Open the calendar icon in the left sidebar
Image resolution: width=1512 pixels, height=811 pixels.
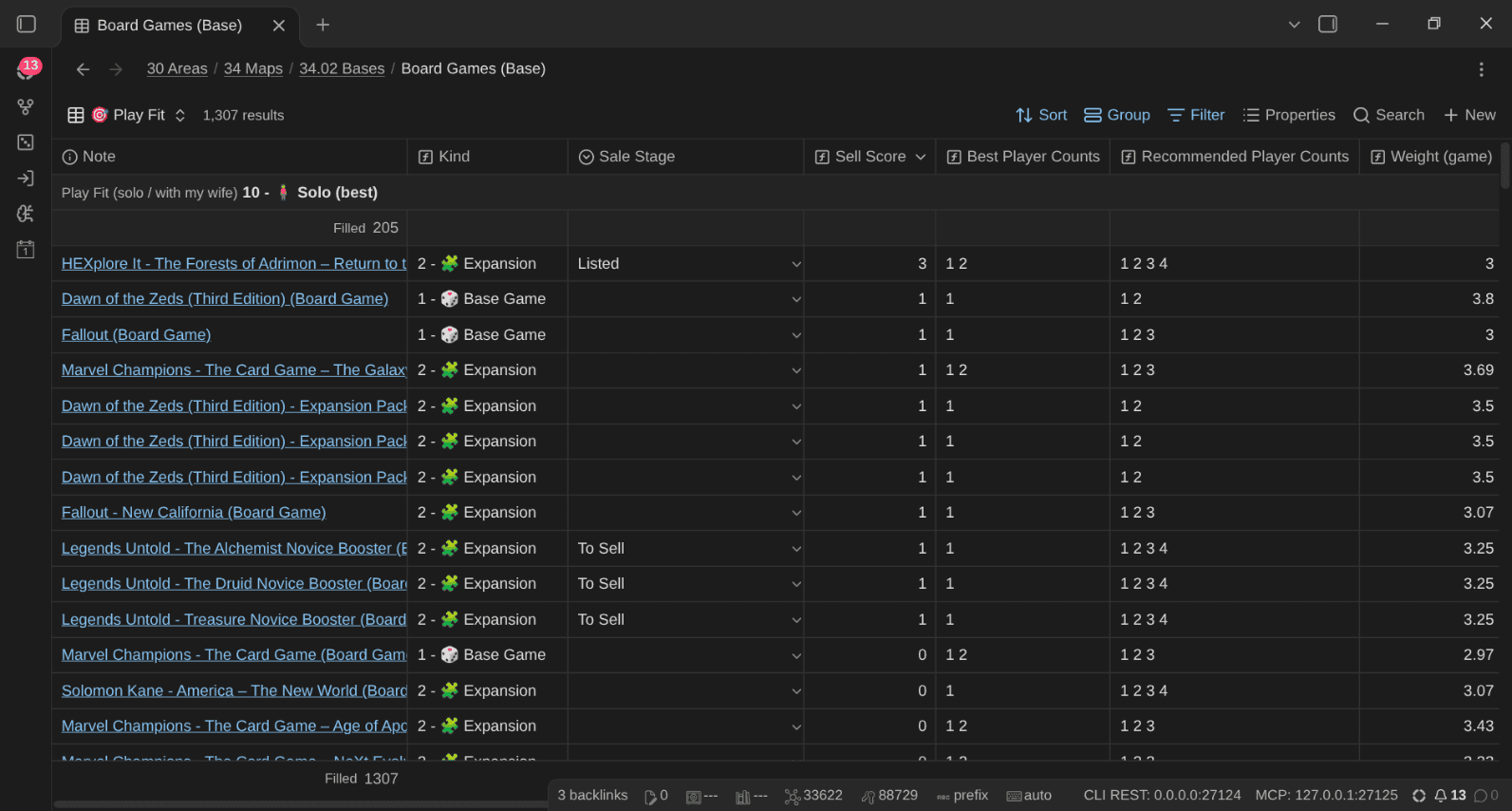[x=26, y=250]
